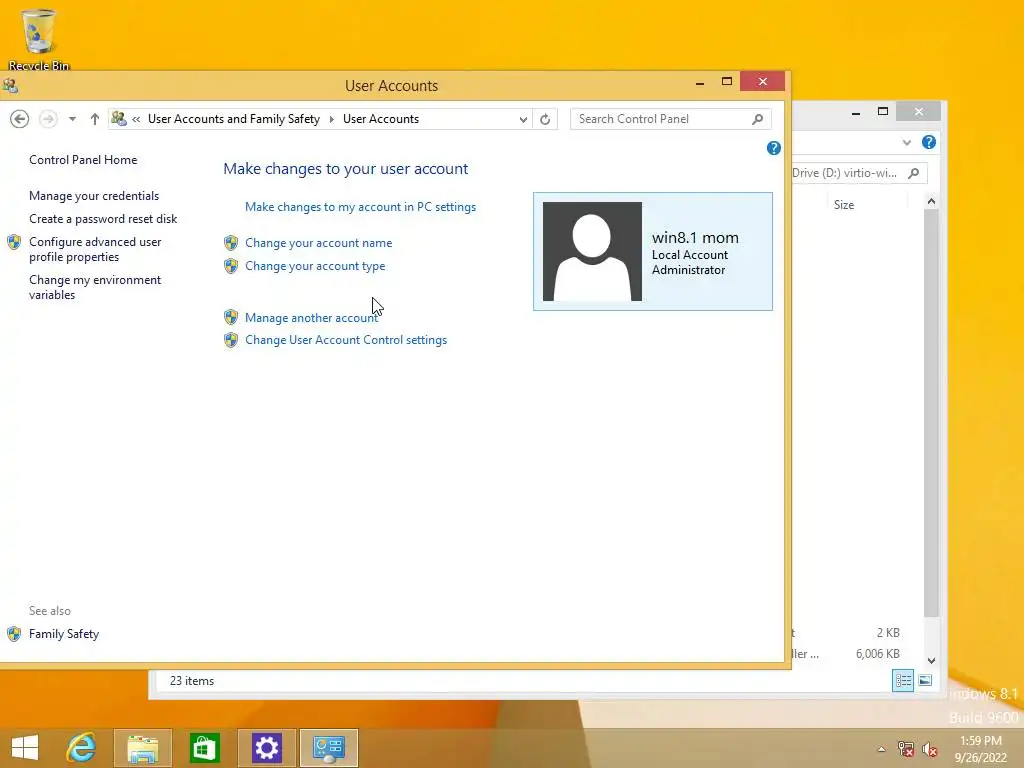Image resolution: width=1024 pixels, height=768 pixels.
Task: Click the shield icon beside Change your account name
Action: click(x=231, y=243)
